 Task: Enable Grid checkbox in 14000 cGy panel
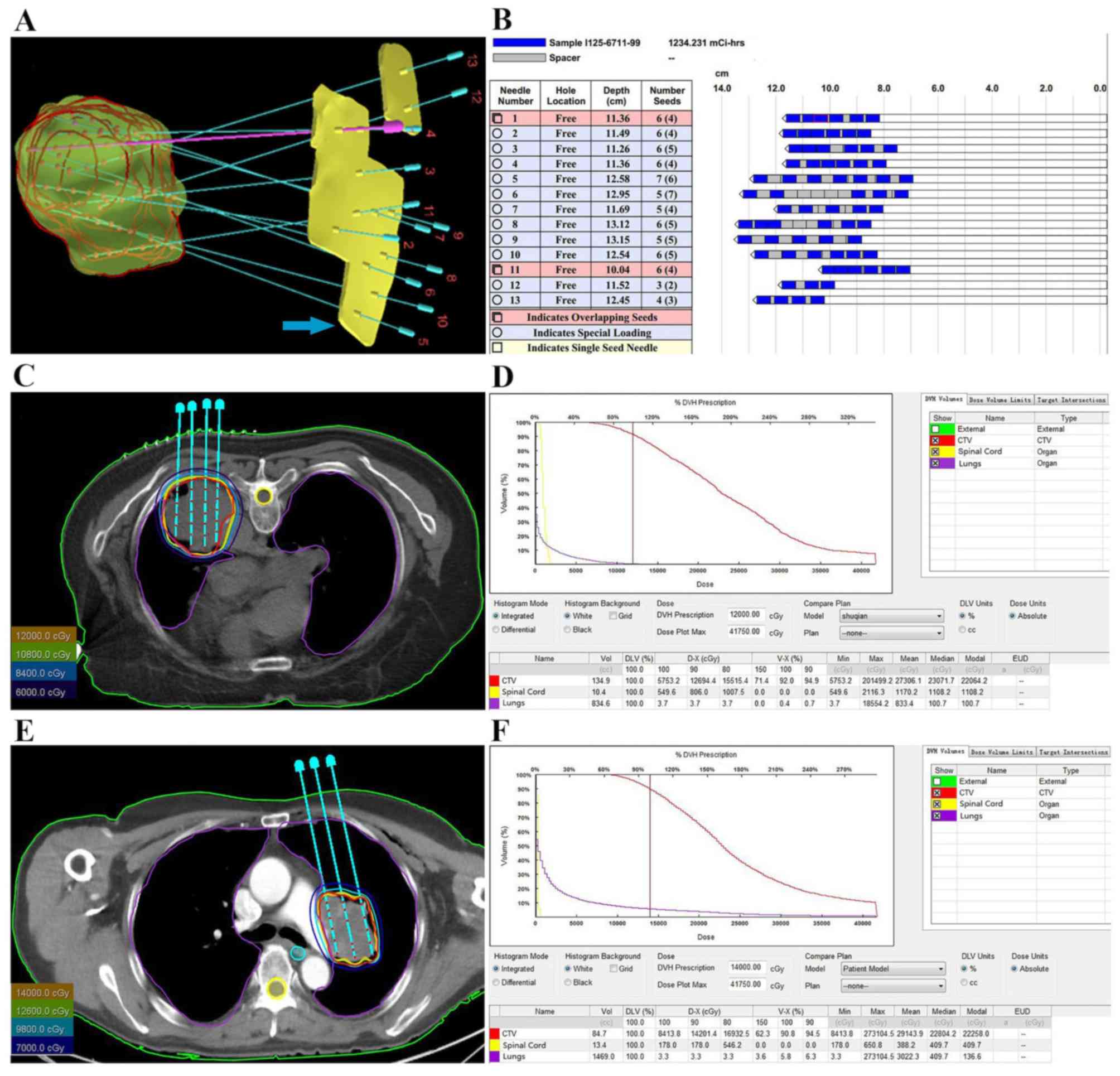[x=613, y=968]
